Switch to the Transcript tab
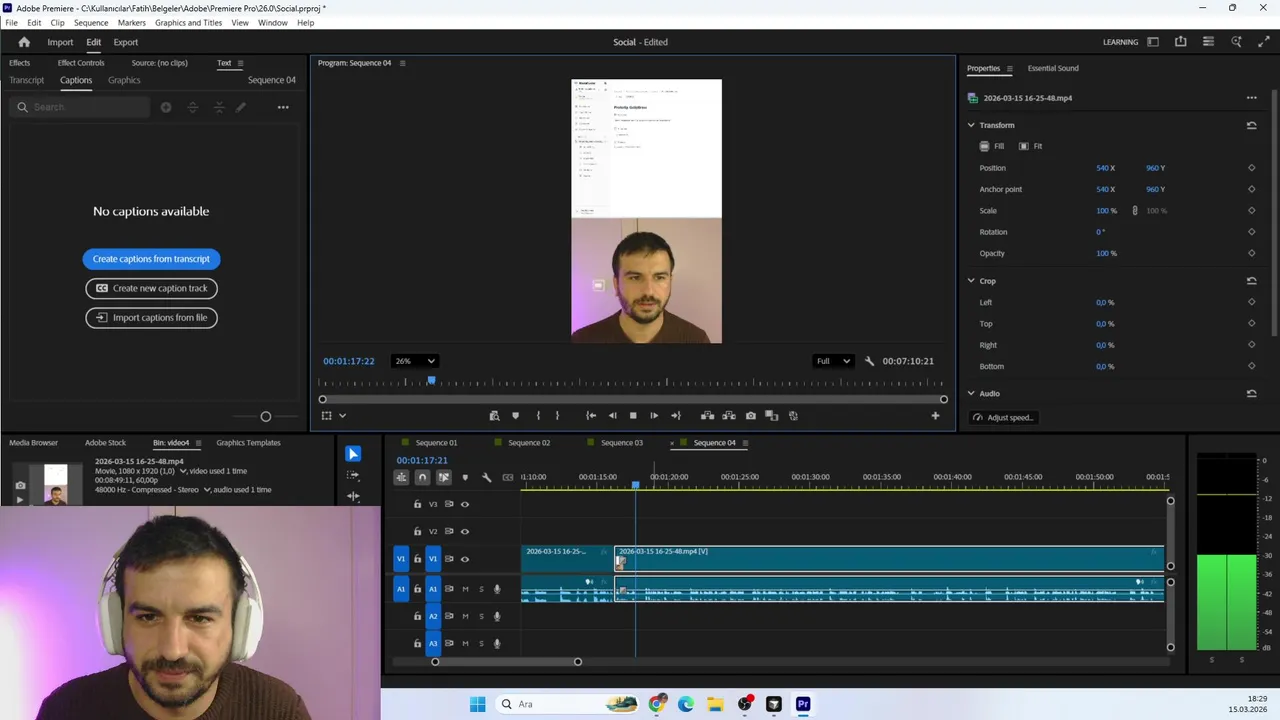 pos(27,80)
